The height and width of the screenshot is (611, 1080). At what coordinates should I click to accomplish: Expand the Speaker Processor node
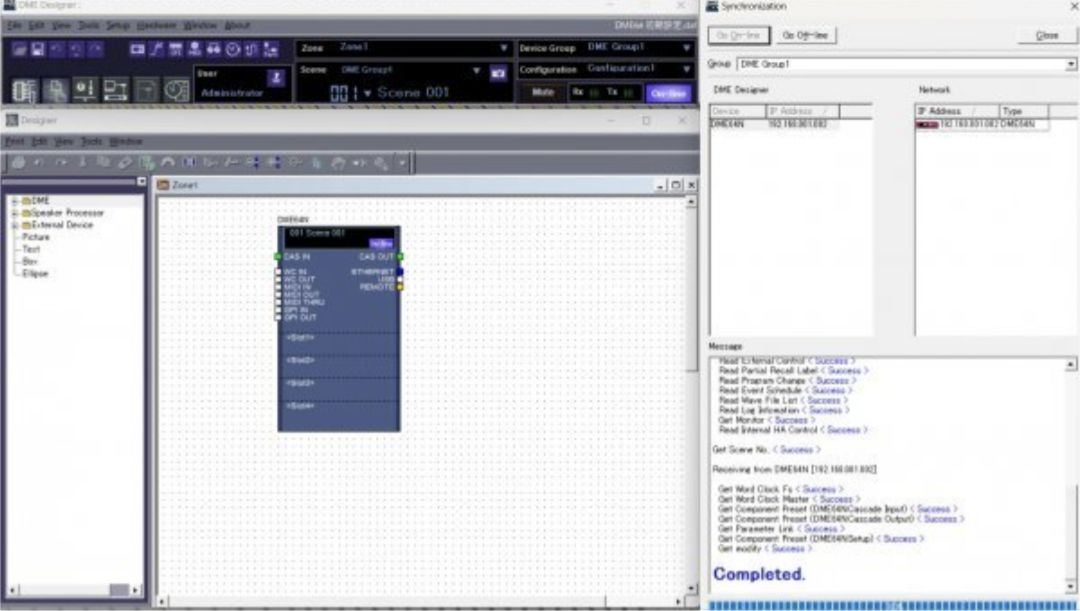coord(14,213)
